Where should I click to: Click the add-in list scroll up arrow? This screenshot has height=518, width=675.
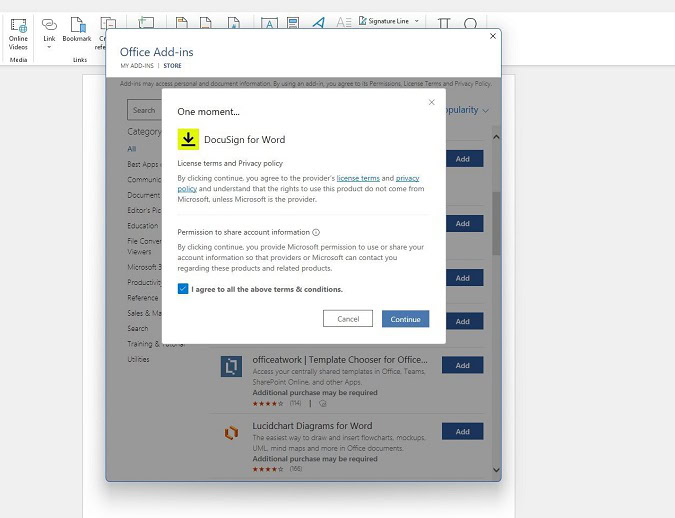pyautogui.click(x=496, y=137)
